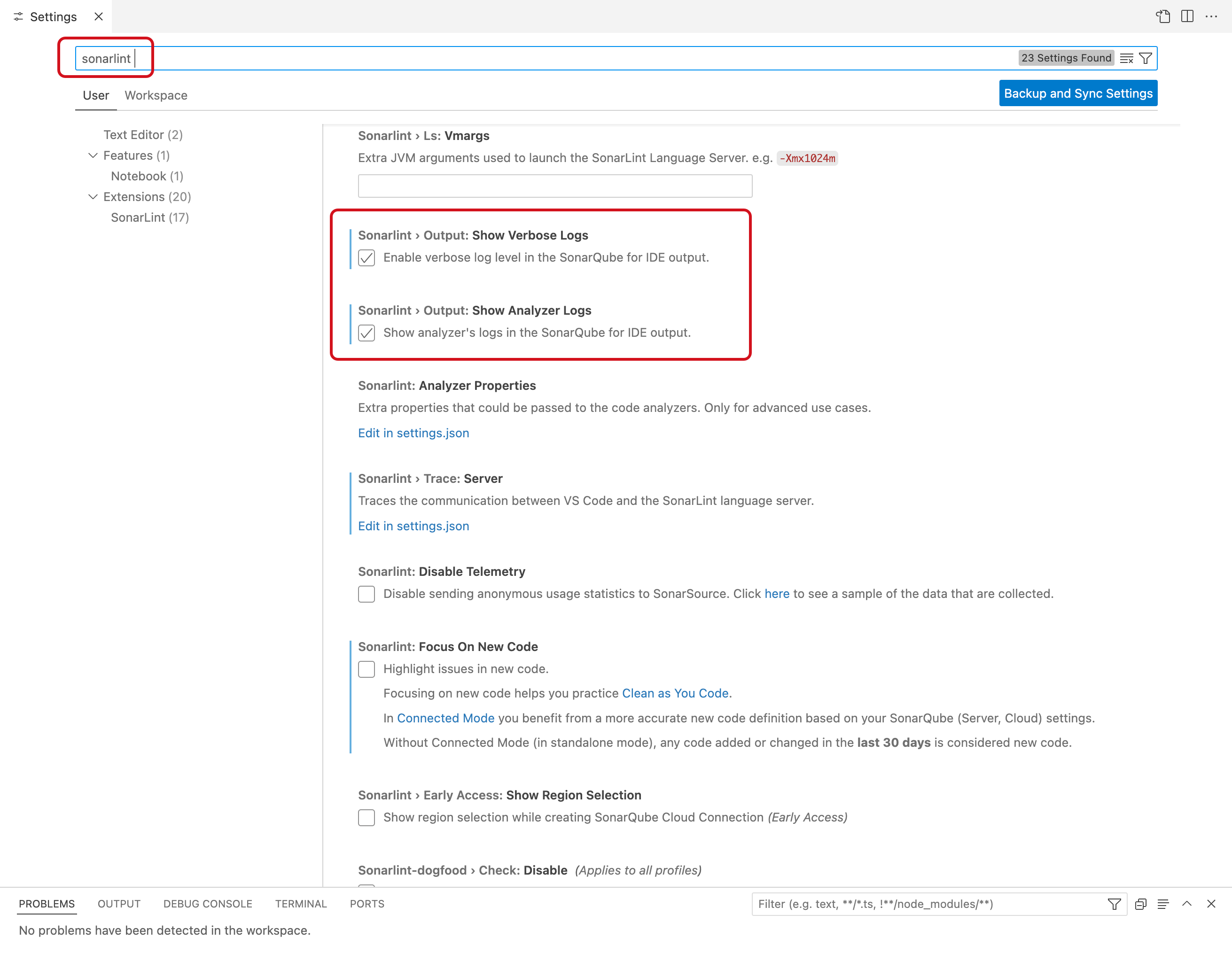1232x961 pixels.
Task: Enable Disable Telemetry checkbox
Action: 366,594
